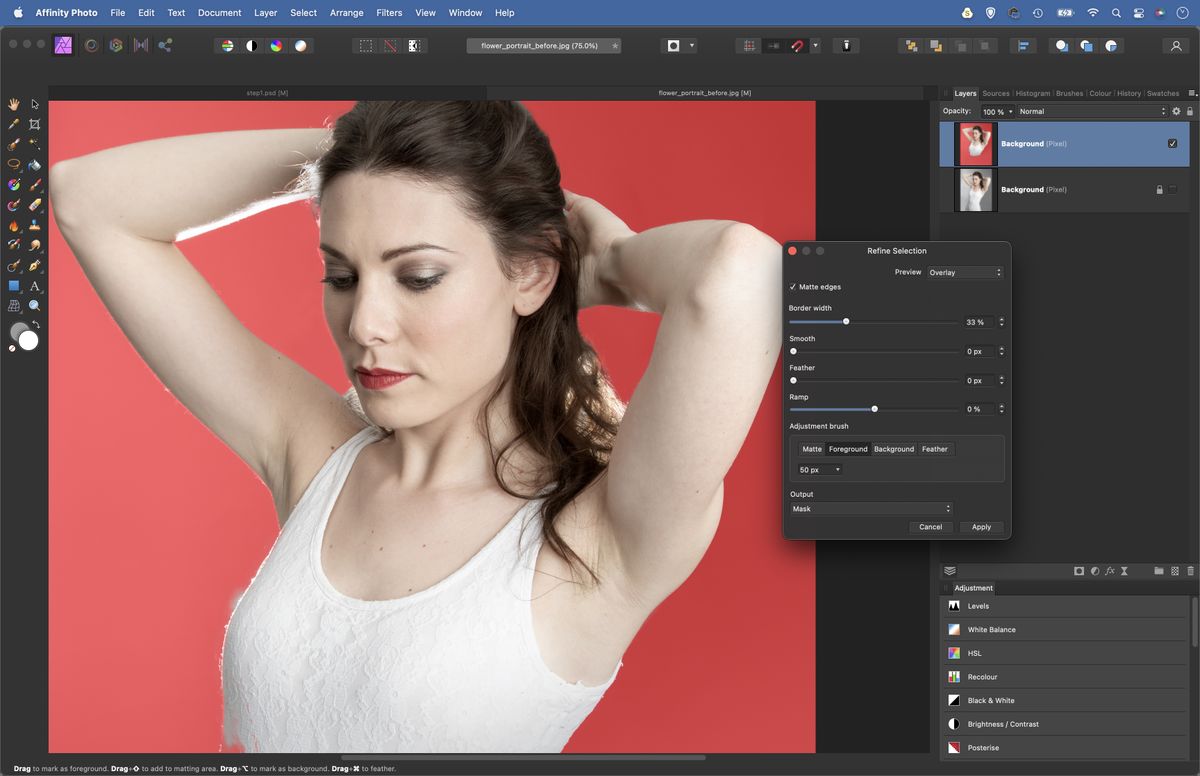Switch to the step1.psd document tab
This screenshot has width=1200, height=776.
(x=267, y=93)
